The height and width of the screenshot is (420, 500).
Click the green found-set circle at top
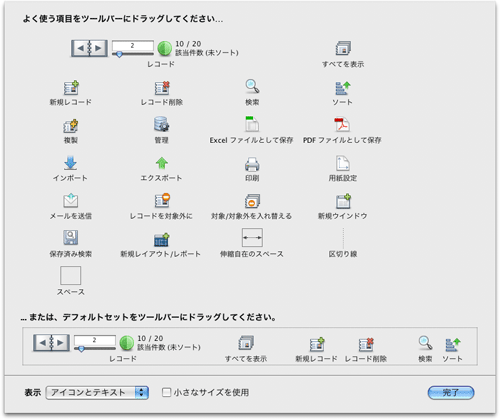point(164,49)
